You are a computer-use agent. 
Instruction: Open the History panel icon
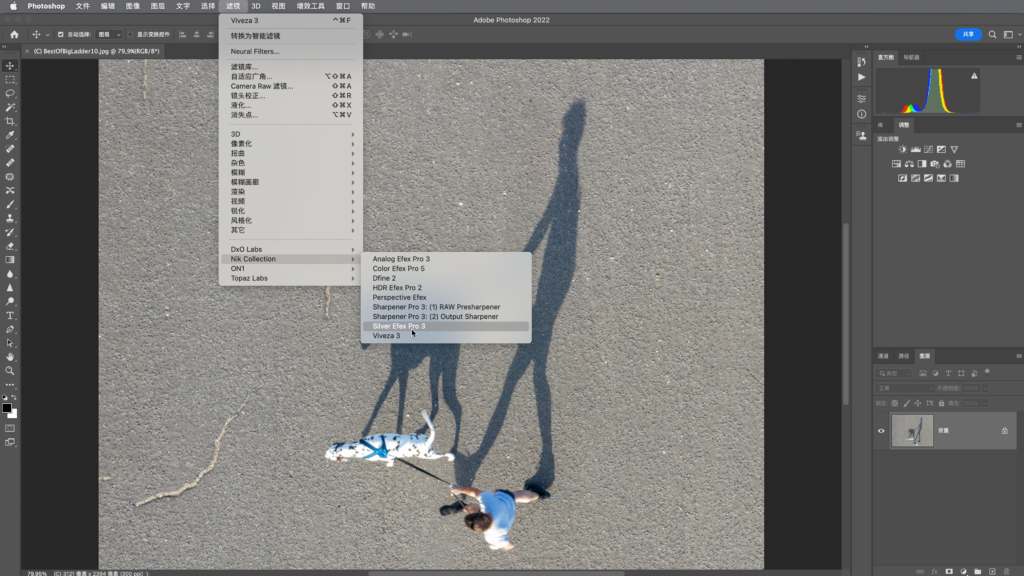[x=861, y=61]
